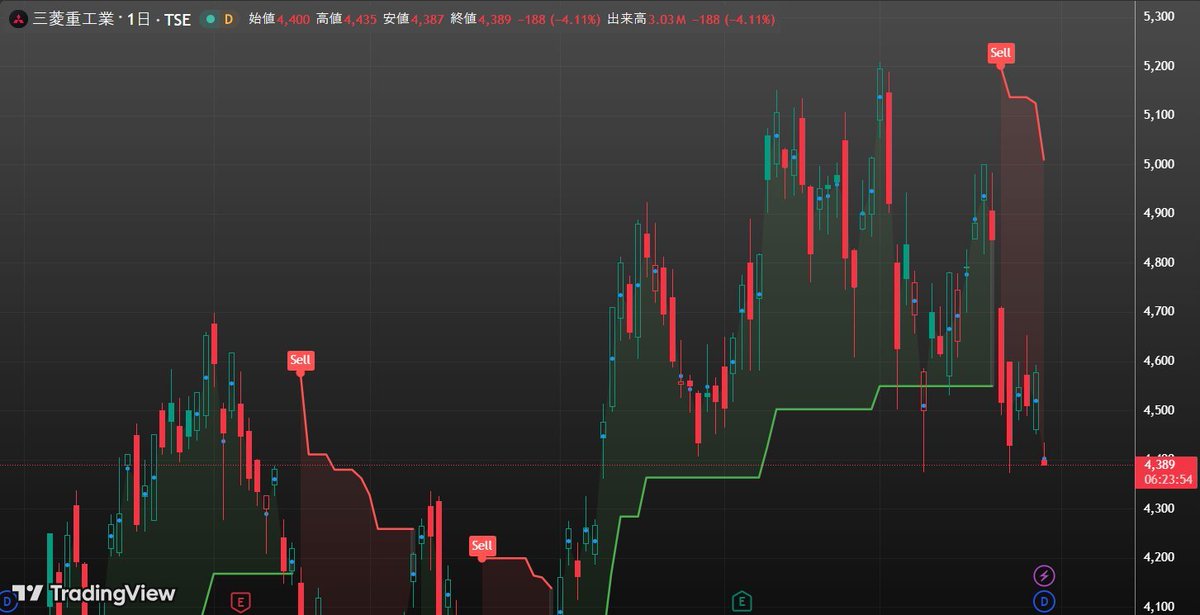Image resolution: width=1200 pixels, height=615 pixels.
Task: Click the 終値 4,389 close value
Action: click(x=481, y=19)
